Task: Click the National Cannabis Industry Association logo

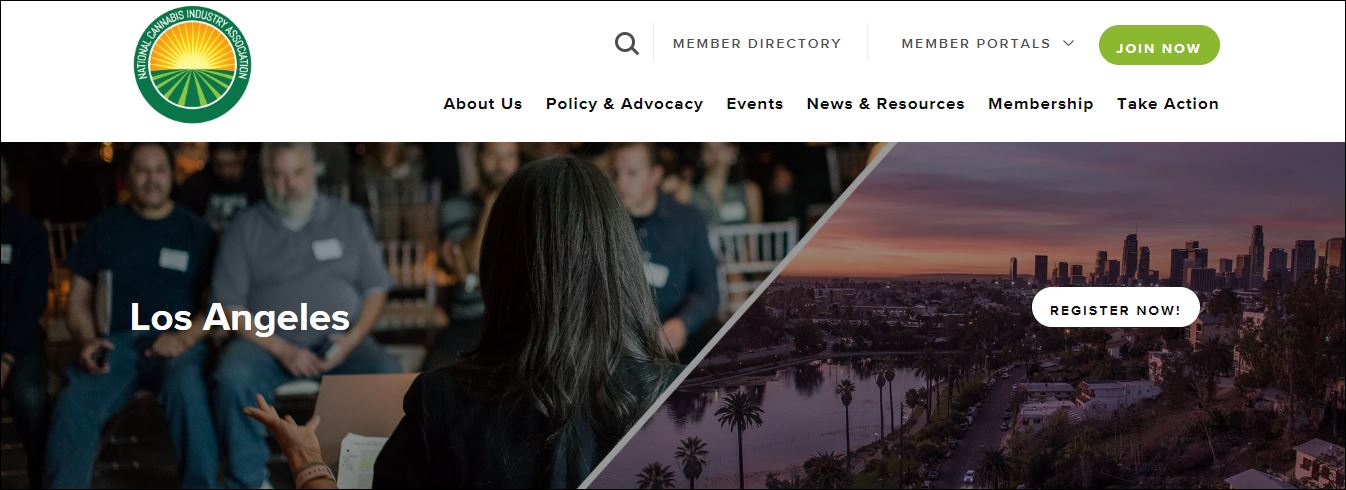Action: (x=192, y=64)
